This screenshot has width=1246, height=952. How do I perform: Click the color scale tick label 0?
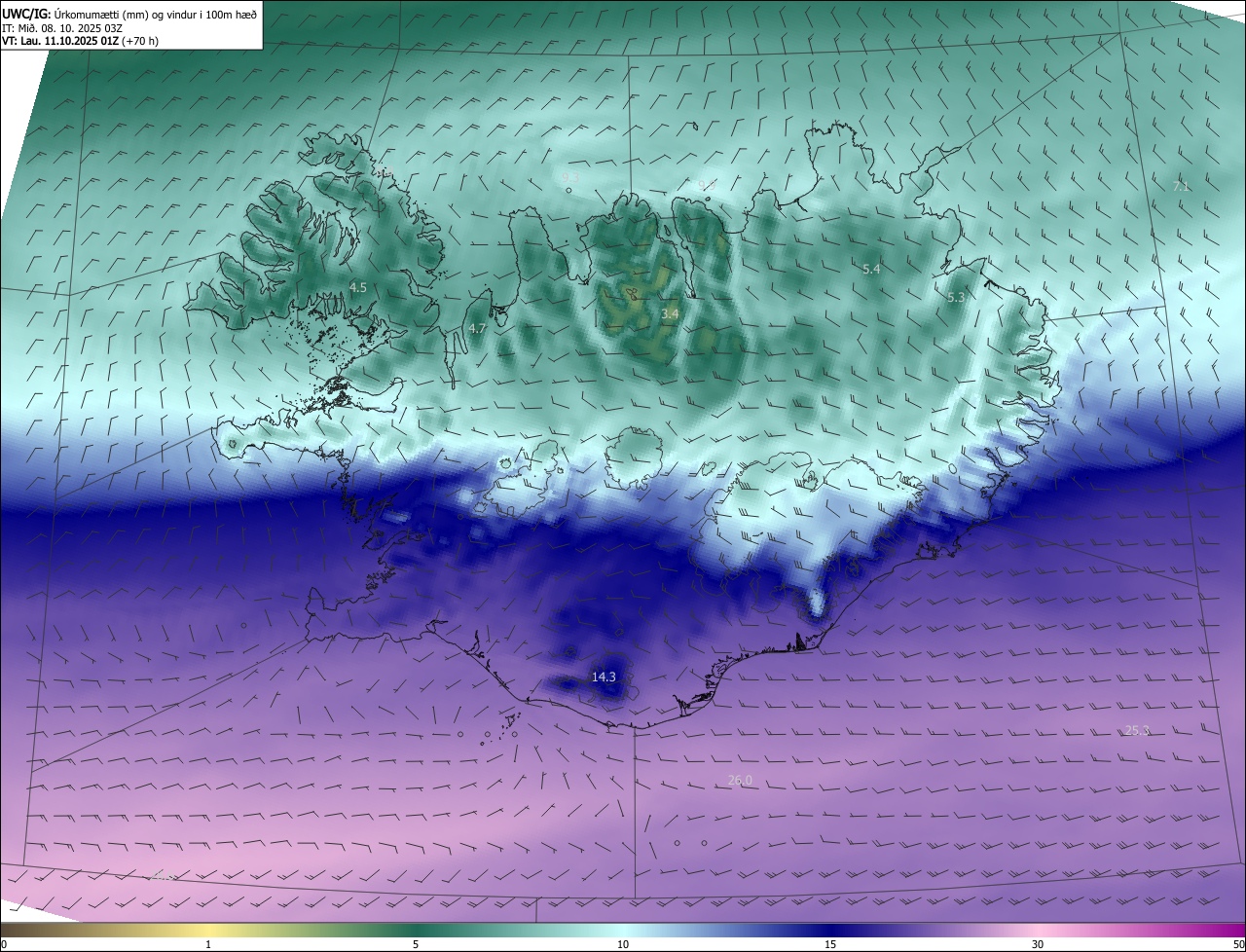point(4,944)
